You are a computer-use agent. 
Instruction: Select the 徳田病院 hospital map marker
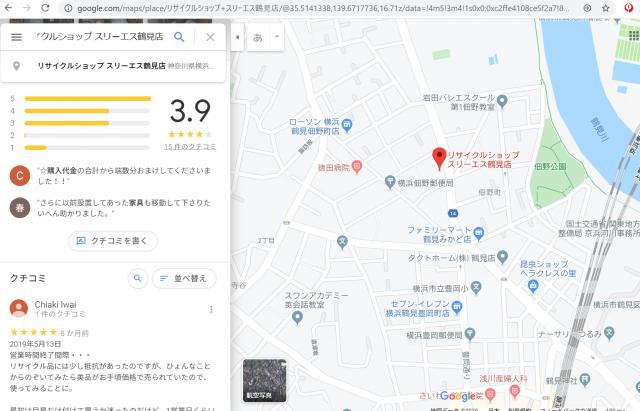(x=358, y=167)
